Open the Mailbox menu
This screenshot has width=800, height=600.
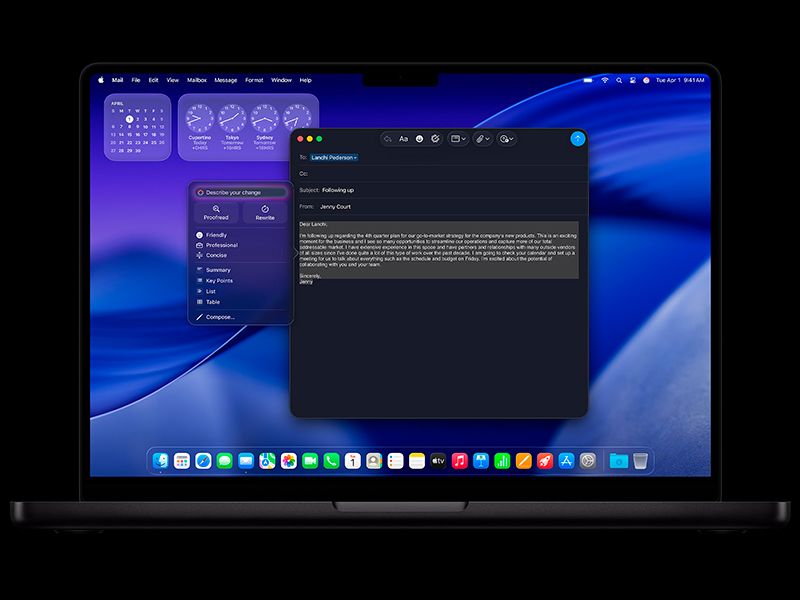[196, 80]
